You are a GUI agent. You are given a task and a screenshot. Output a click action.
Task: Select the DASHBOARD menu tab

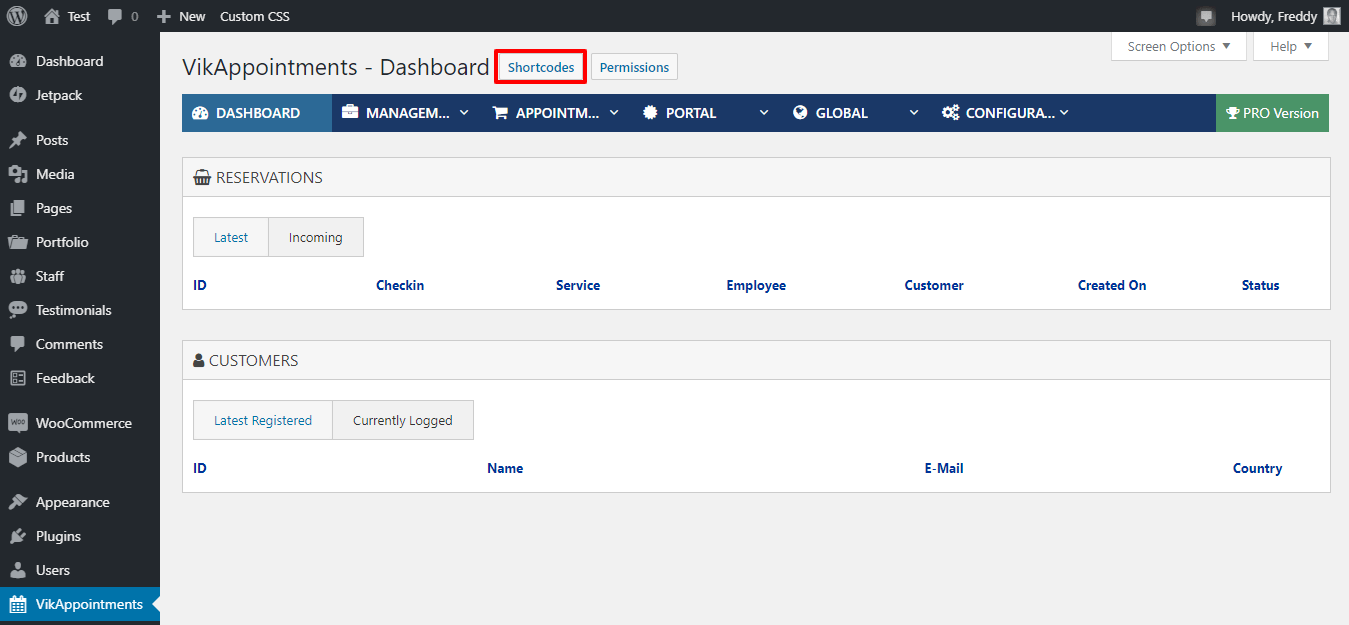[257, 113]
